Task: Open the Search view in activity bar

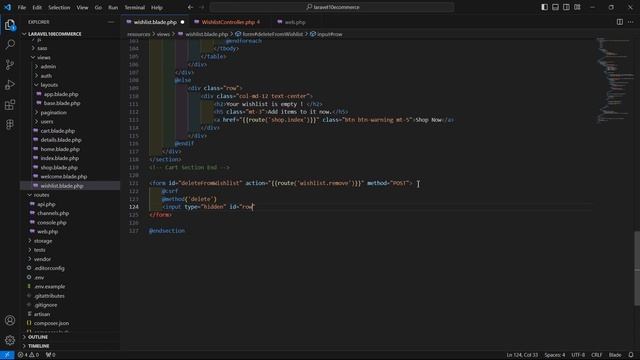Action: [x=10, y=44]
